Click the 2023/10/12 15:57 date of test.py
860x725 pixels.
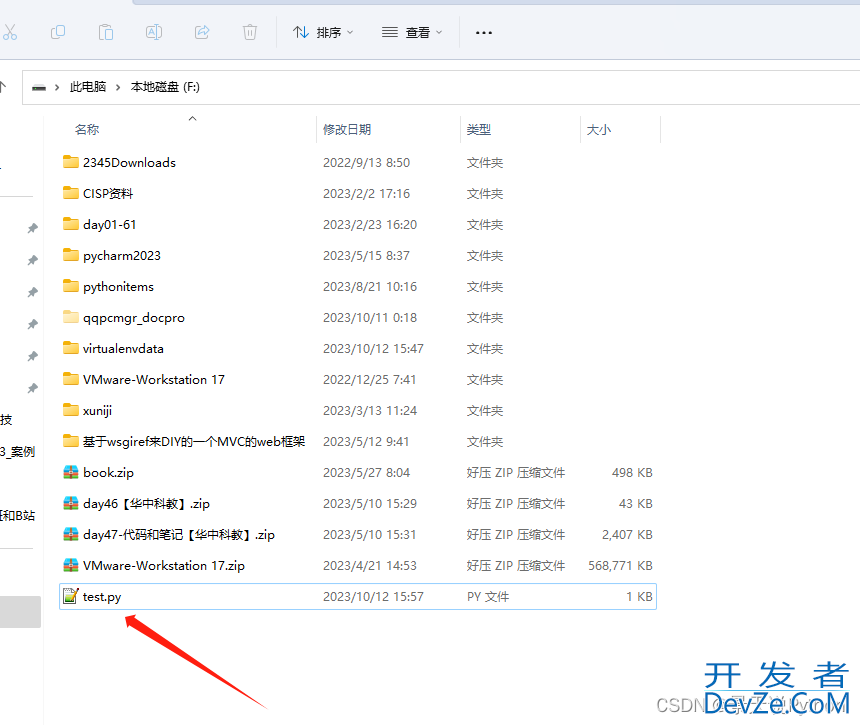pos(374,597)
